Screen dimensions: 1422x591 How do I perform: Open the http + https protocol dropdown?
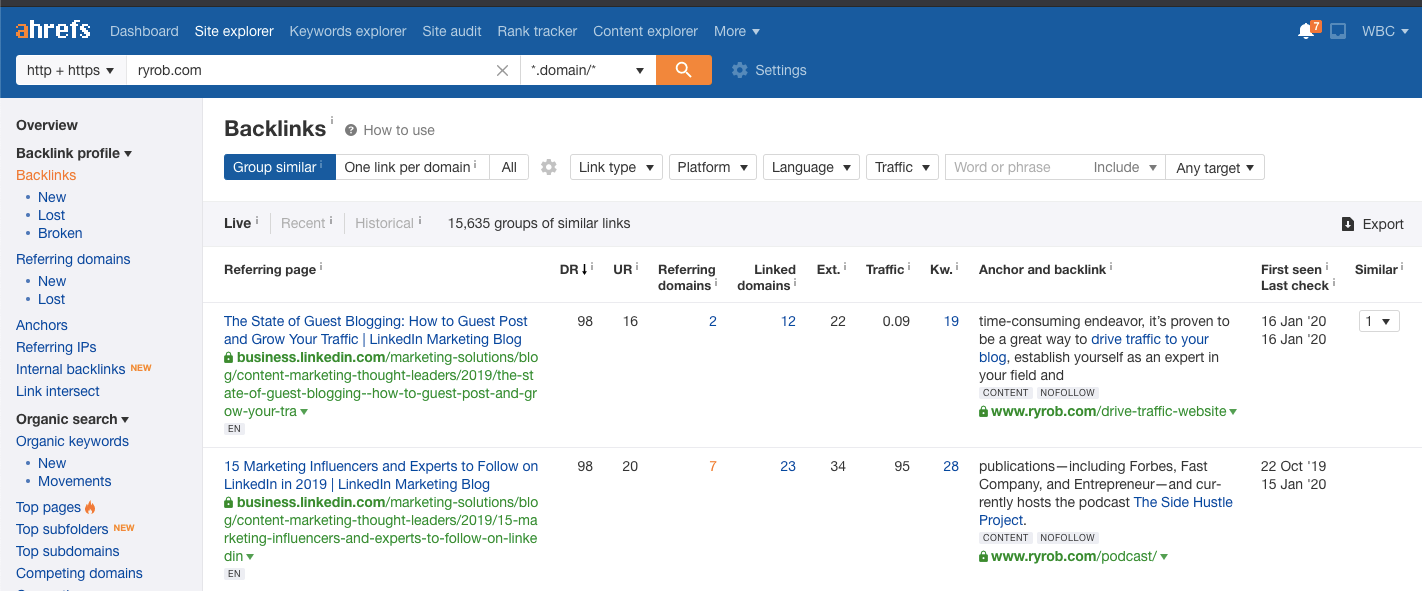tap(70, 70)
